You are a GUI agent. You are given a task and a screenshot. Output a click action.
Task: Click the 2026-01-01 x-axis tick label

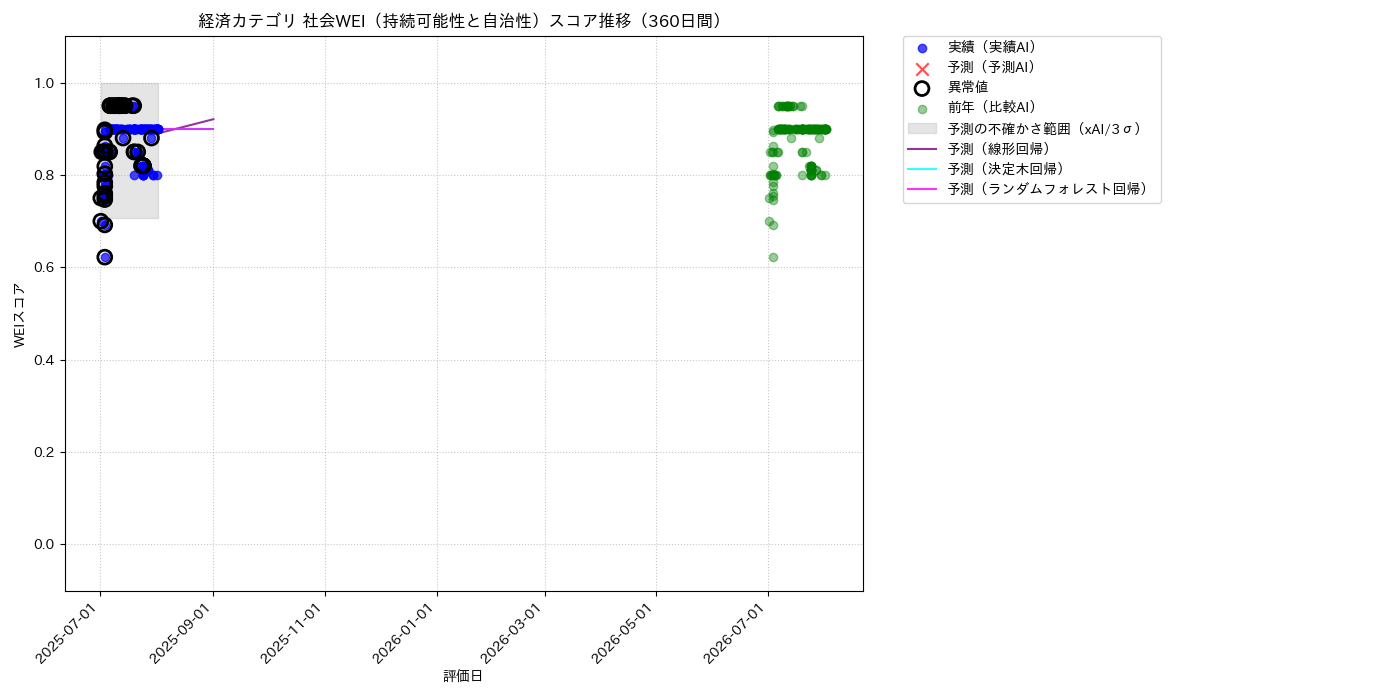[x=406, y=632]
